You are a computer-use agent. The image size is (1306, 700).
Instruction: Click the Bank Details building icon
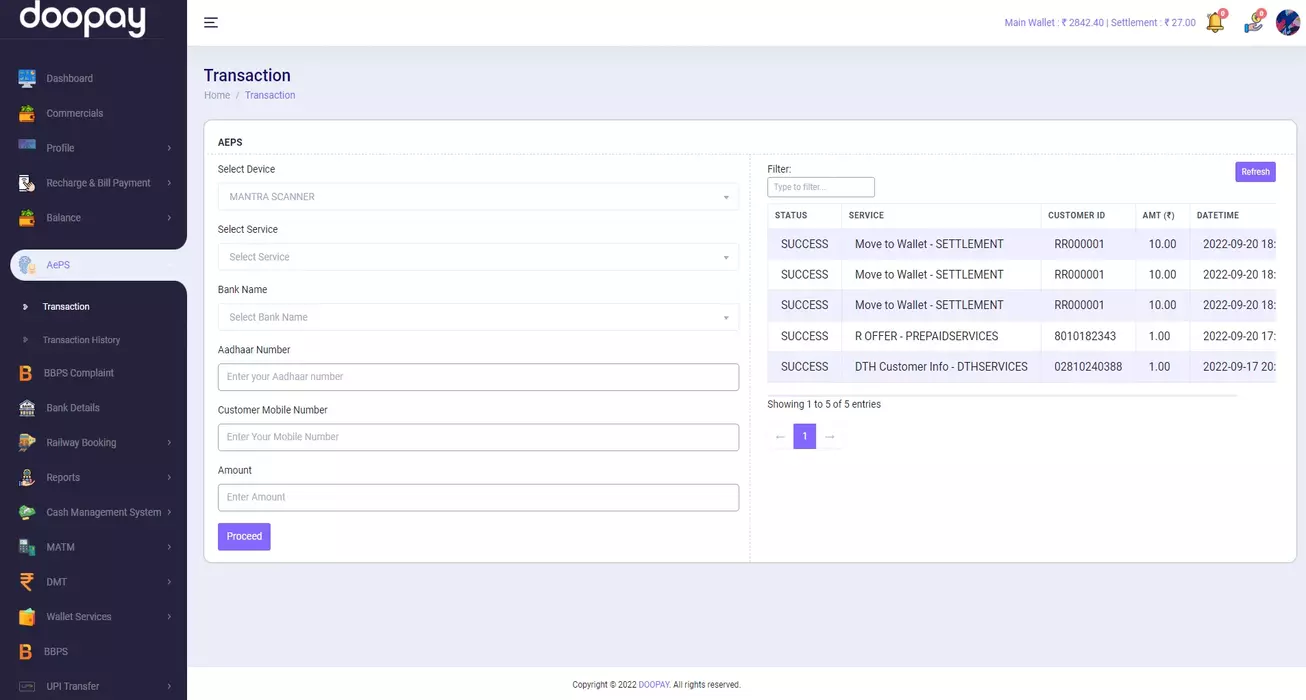(x=27, y=408)
